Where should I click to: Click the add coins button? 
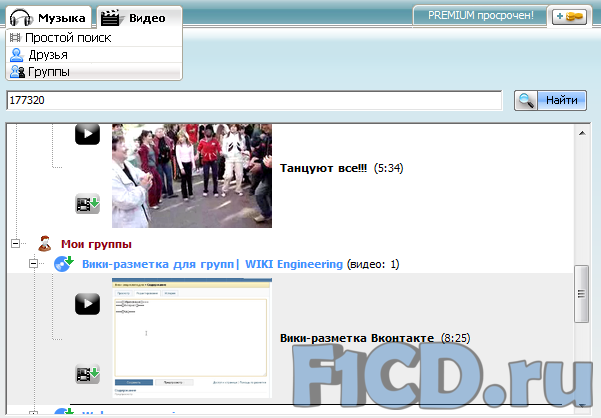(x=569, y=16)
